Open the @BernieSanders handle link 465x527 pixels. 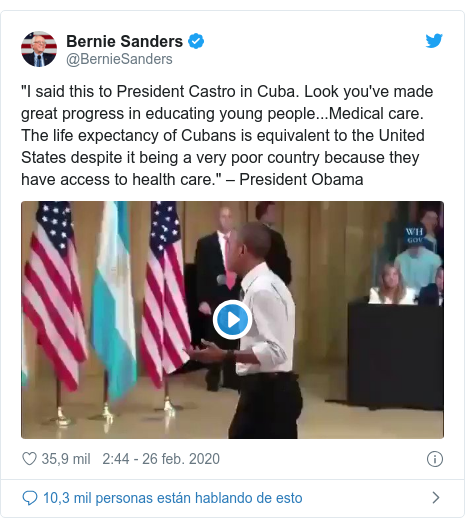[x=119, y=59]
